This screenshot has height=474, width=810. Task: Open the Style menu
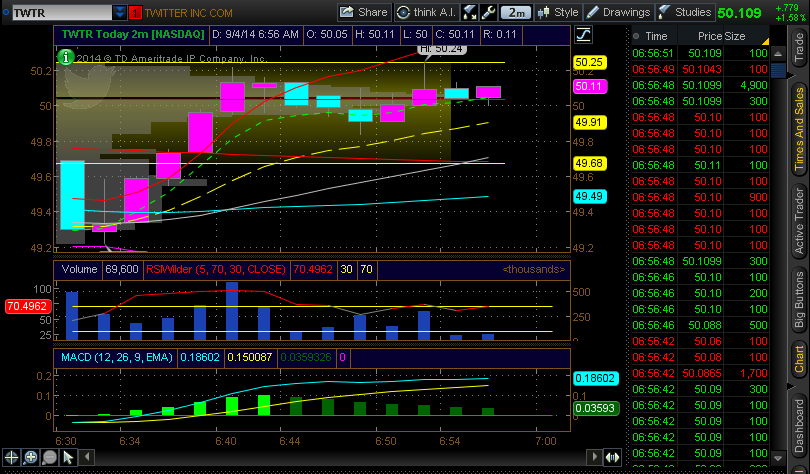coord(558,12)
